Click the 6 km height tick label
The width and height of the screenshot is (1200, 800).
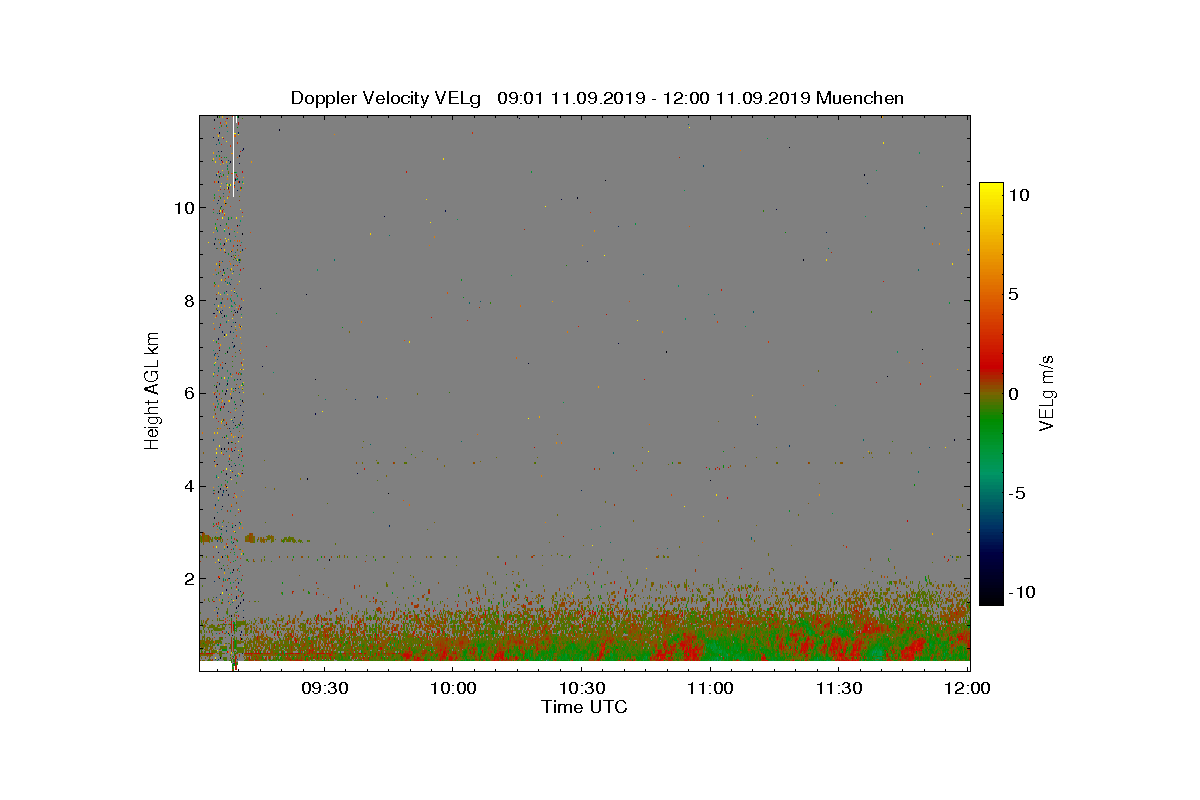188,394
